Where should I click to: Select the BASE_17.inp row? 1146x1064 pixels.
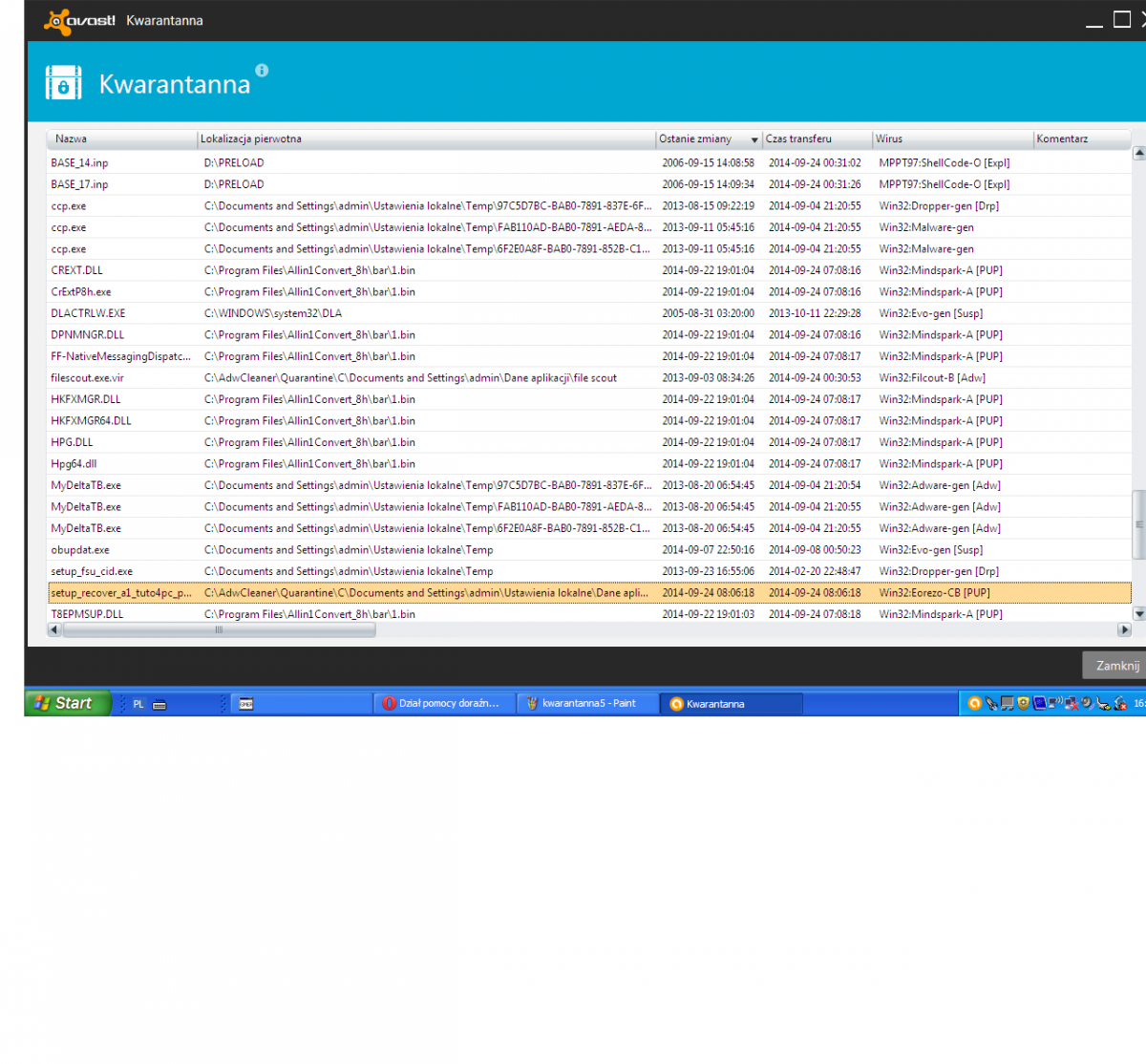coord(589,184)
